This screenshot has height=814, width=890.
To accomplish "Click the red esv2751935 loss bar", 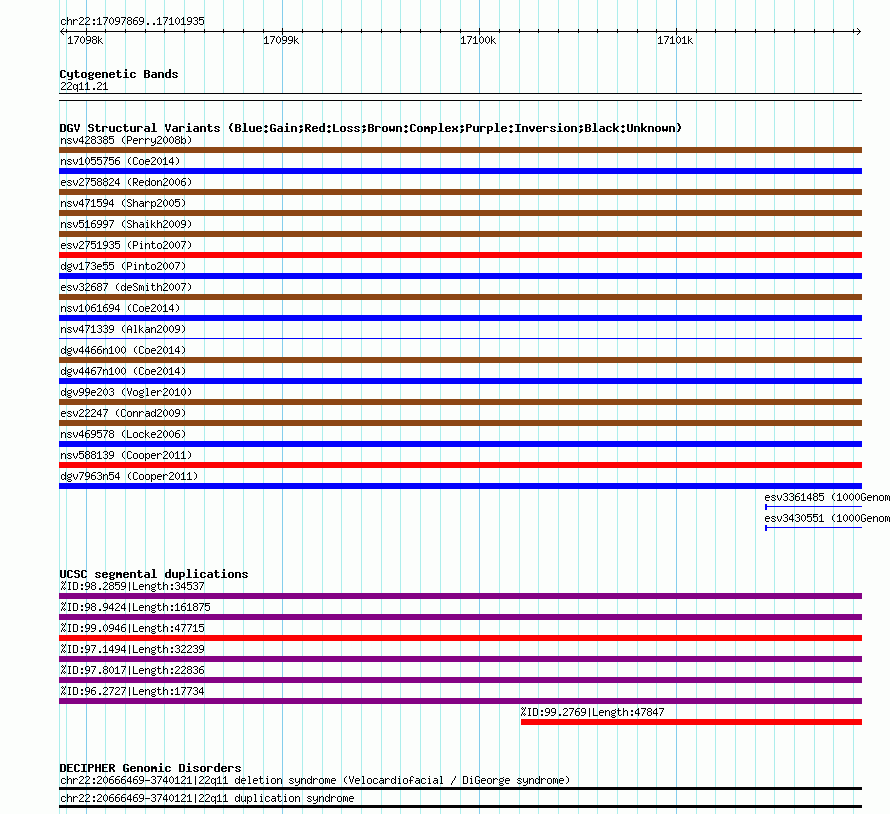I will point(460,255).
